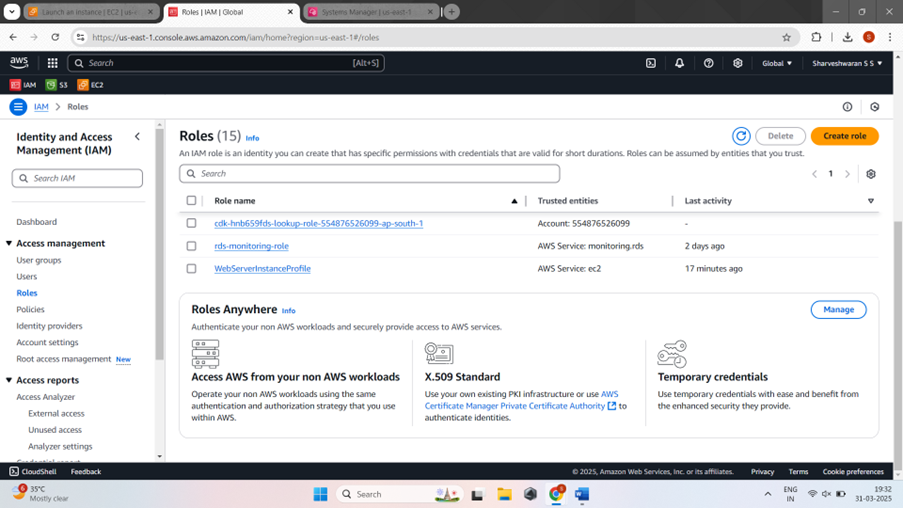Image resolution: width=903 pixels, height=508 pixels.
Task: Open AWS Certificate Manager Private CA link
Action: click(521, 400)
